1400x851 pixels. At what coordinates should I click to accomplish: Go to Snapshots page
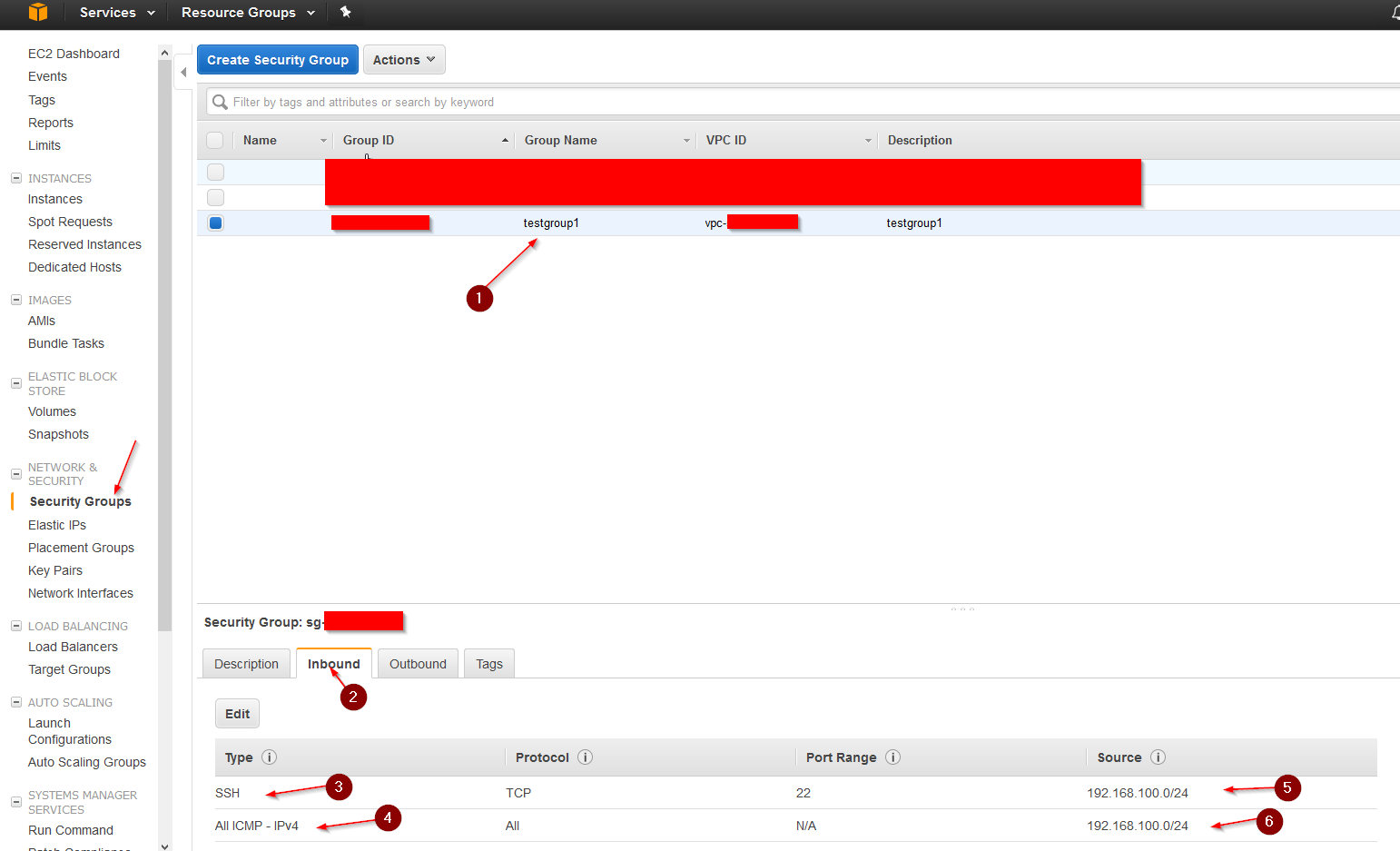(58, 434)
